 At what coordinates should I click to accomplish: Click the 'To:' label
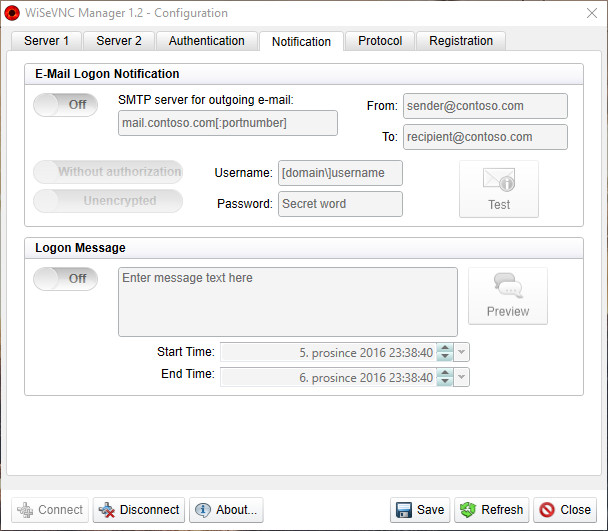[x=390, y=137]
